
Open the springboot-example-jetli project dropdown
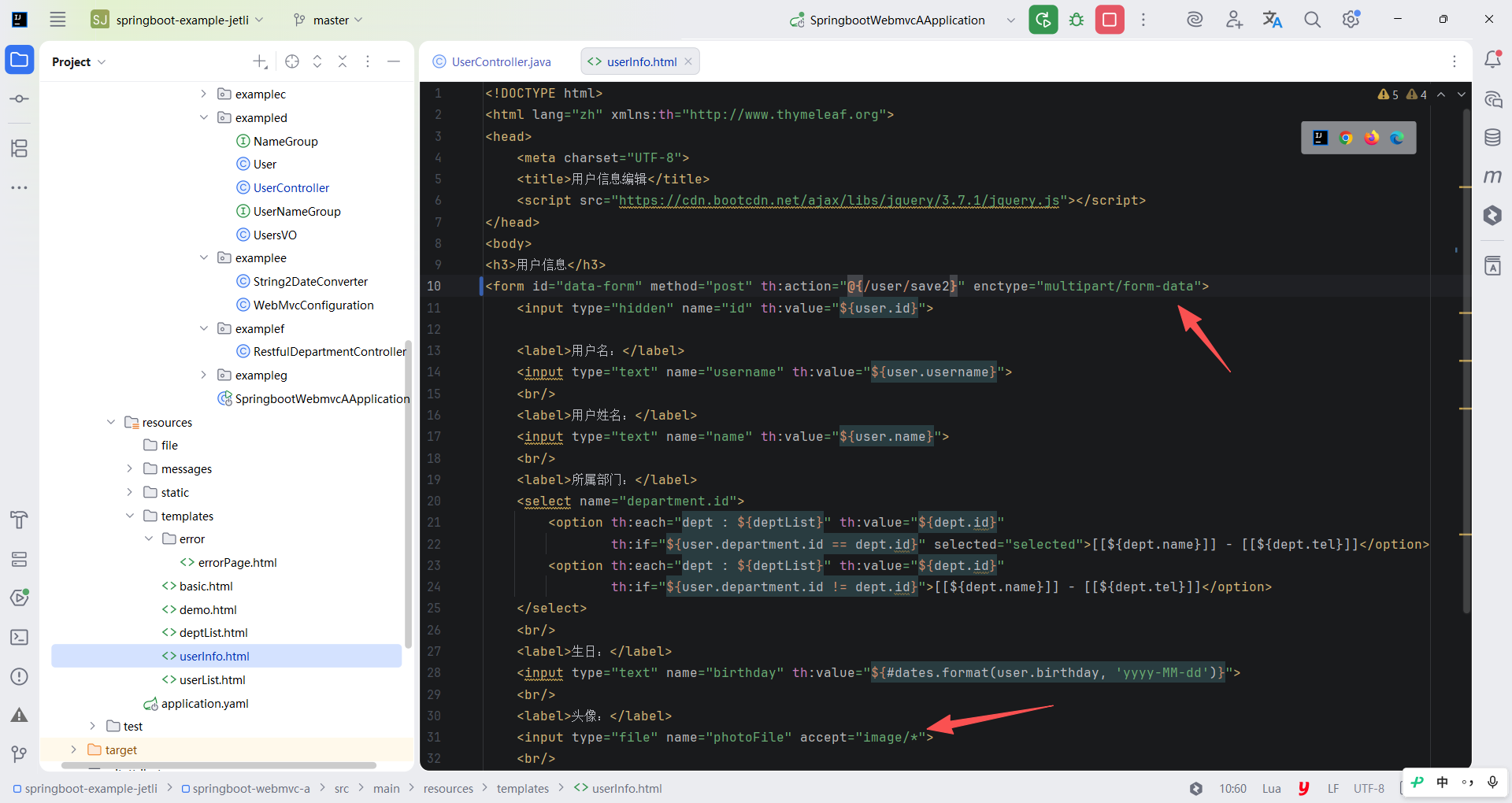177,20
